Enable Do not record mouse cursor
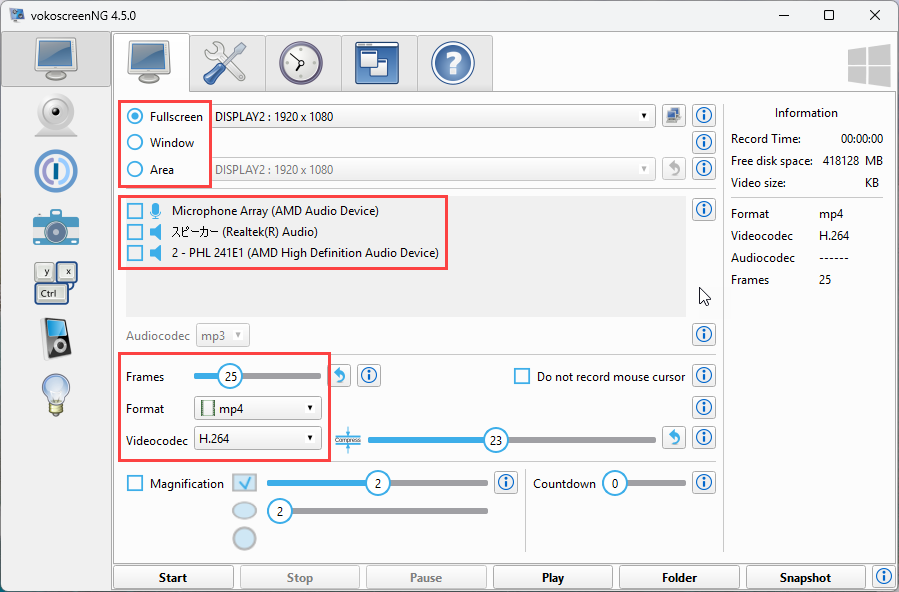The width and height of the screenshot is (899, 592). [522, 377]
